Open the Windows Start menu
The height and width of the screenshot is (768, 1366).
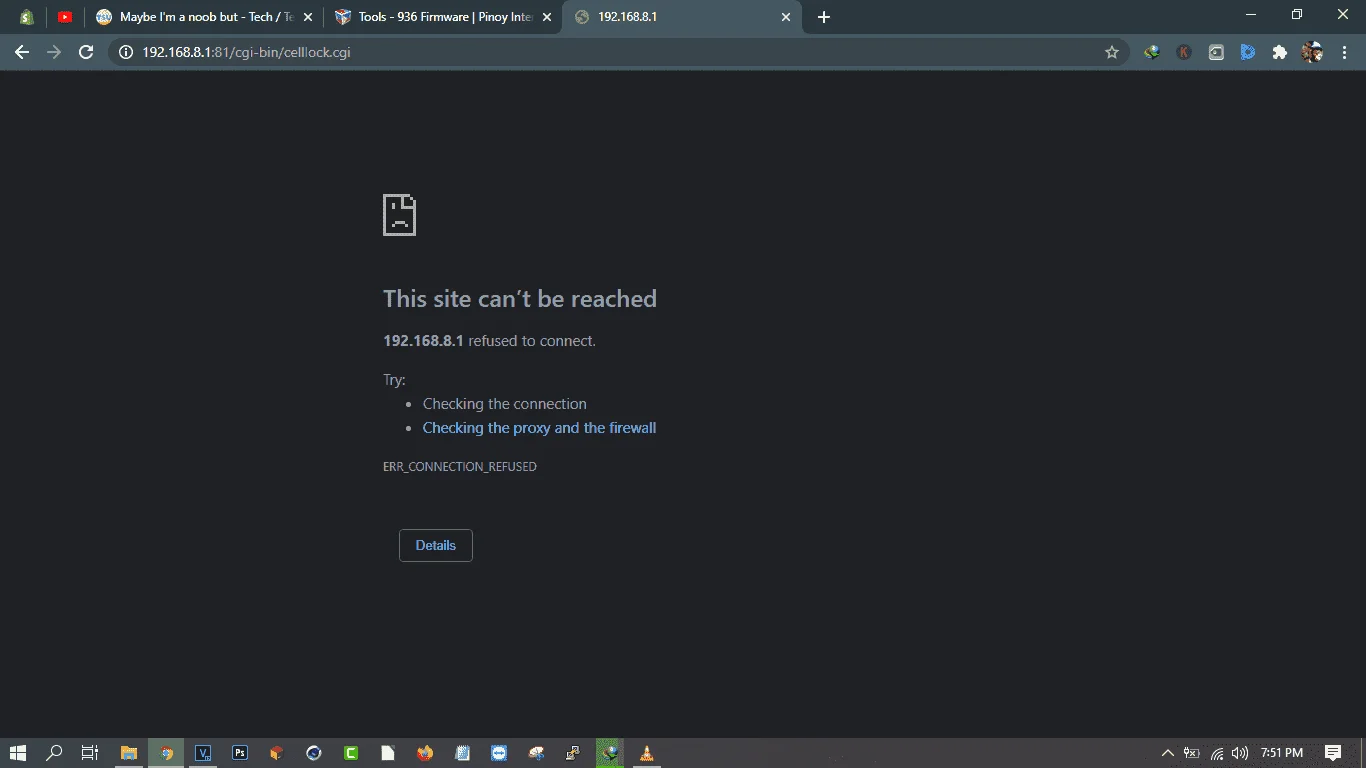[x=18, y=753]
